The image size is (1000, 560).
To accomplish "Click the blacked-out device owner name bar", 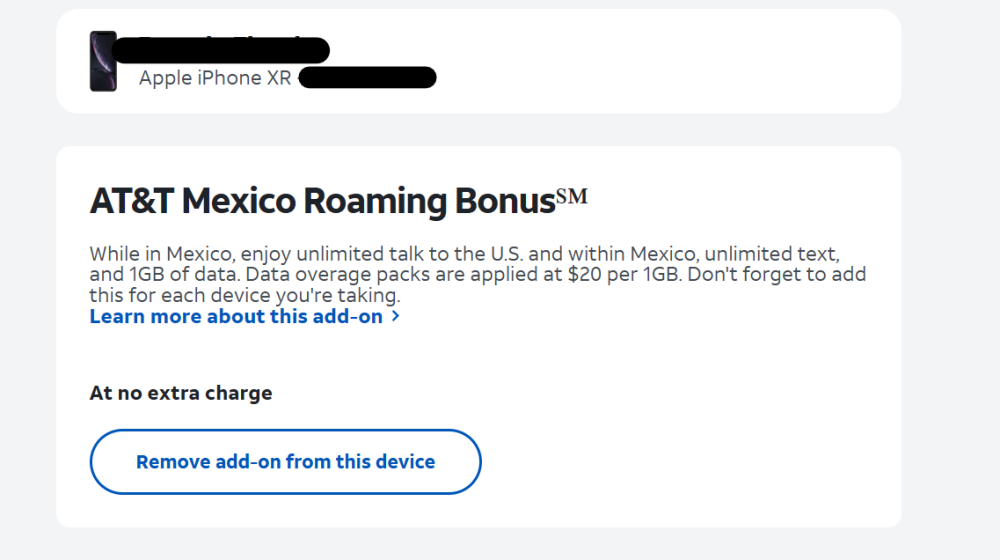I will (221, 50).
